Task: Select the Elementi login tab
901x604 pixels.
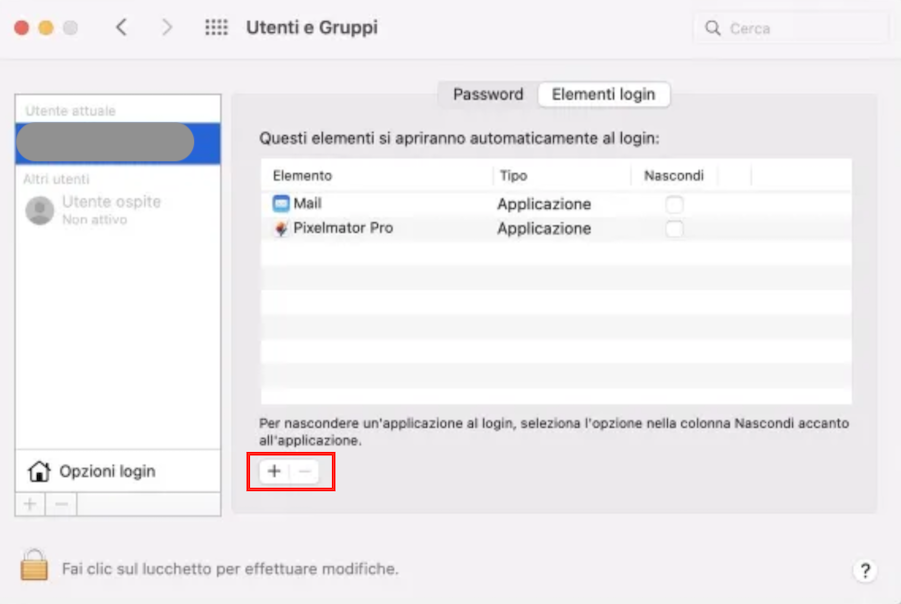Action: click(604, 95)
